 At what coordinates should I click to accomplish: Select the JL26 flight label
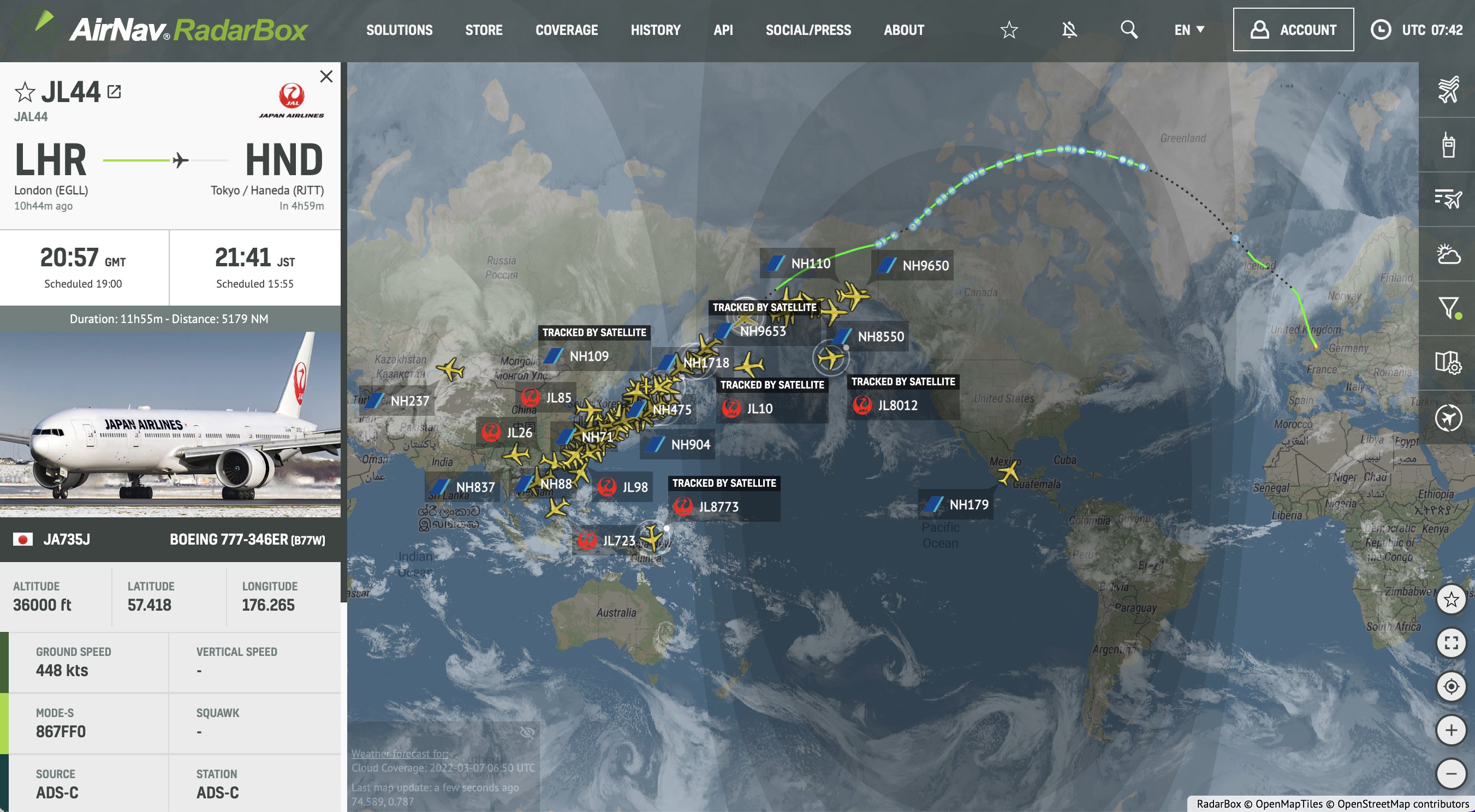tap(507, 432)
